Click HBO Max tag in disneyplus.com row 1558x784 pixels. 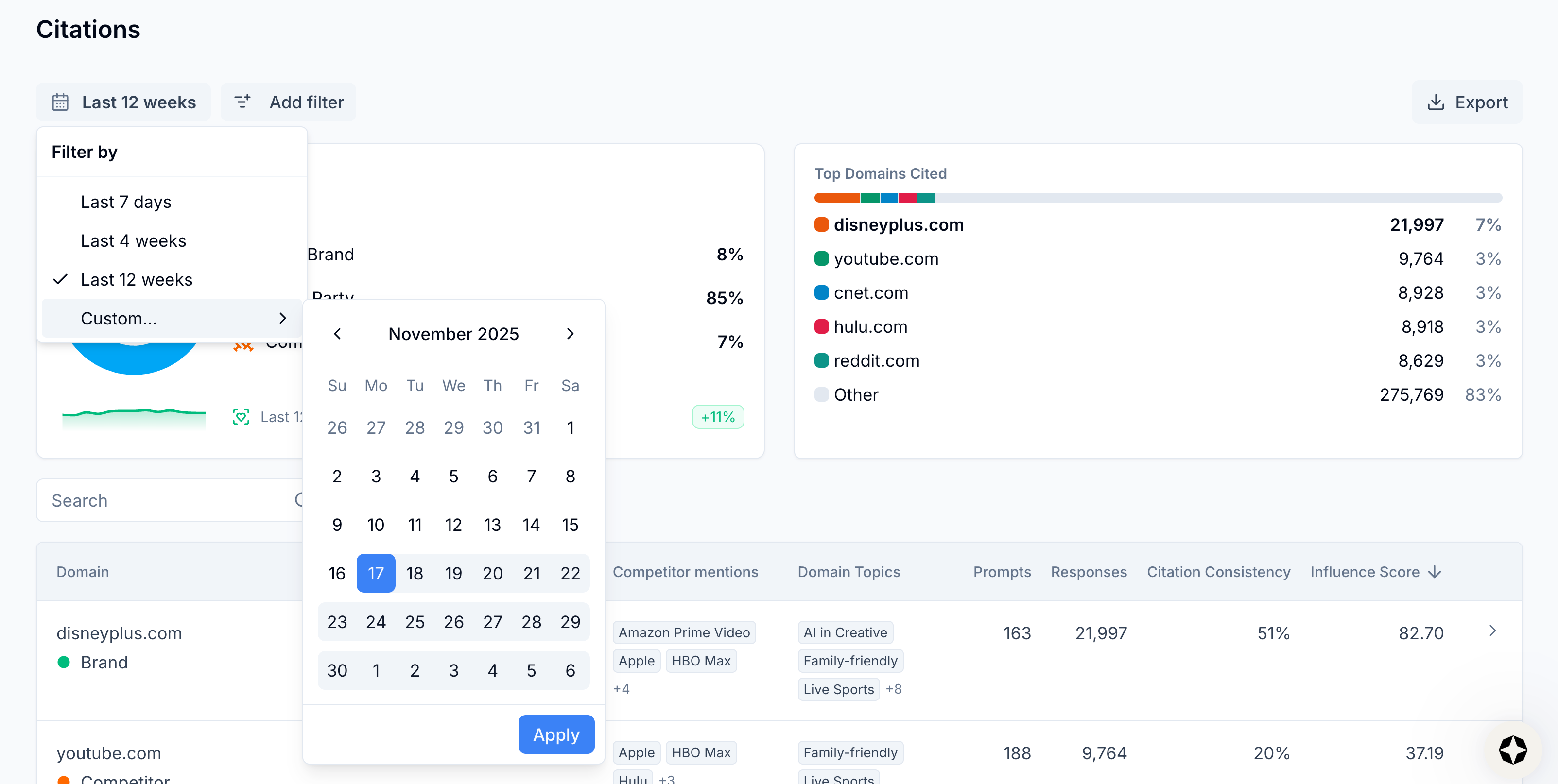point(701,661)
